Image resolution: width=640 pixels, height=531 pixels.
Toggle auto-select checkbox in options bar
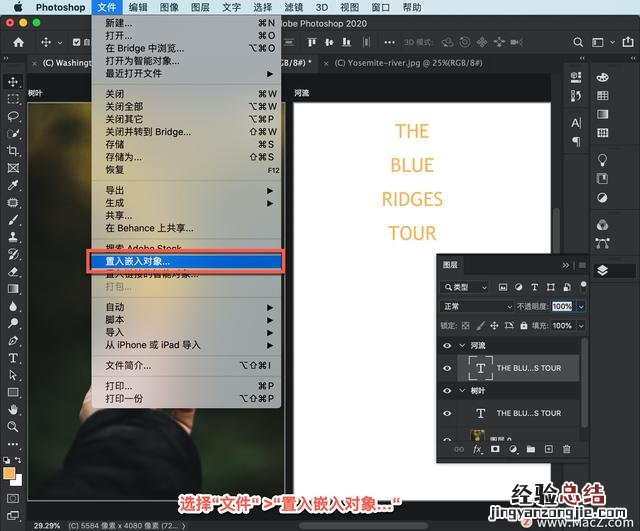coord(76,42)
